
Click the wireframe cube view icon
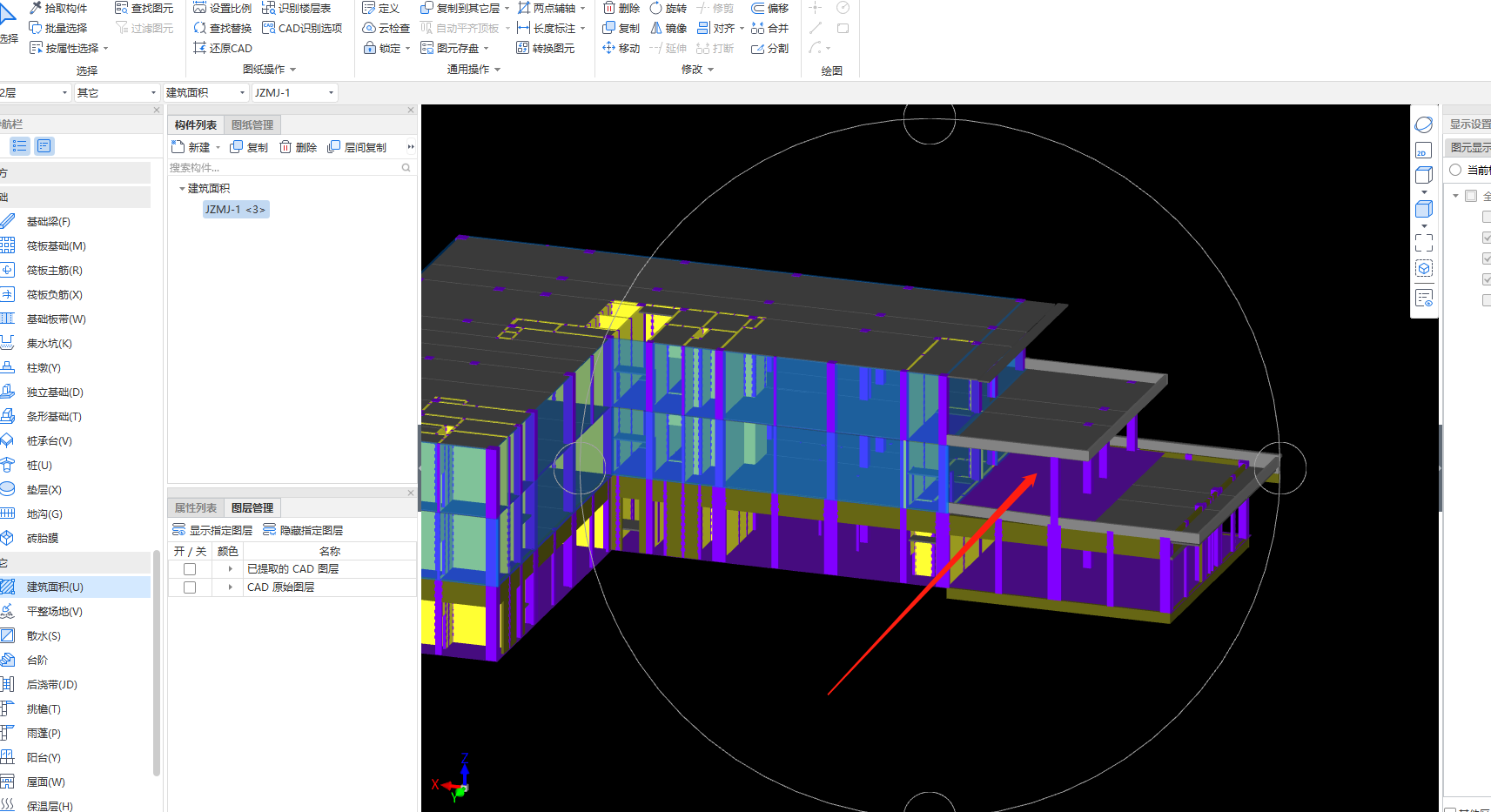(x=1424, y=176)
